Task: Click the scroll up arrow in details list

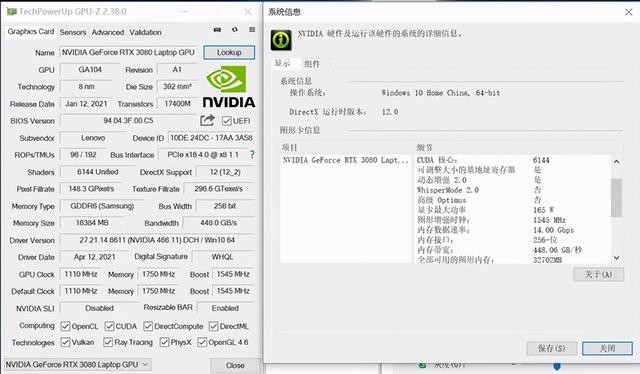Action: click(x=617, y=162)
